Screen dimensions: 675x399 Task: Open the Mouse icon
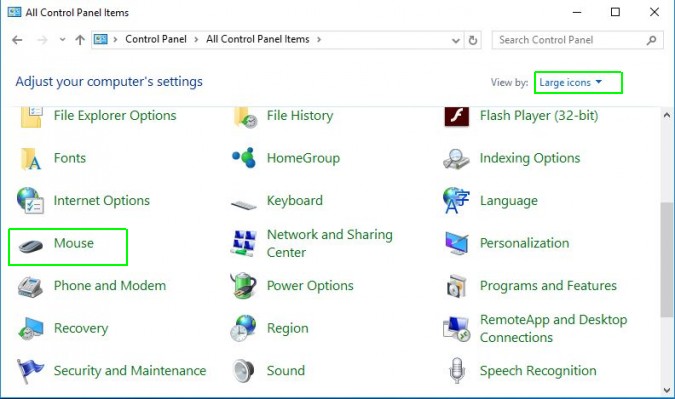point(31,246)
